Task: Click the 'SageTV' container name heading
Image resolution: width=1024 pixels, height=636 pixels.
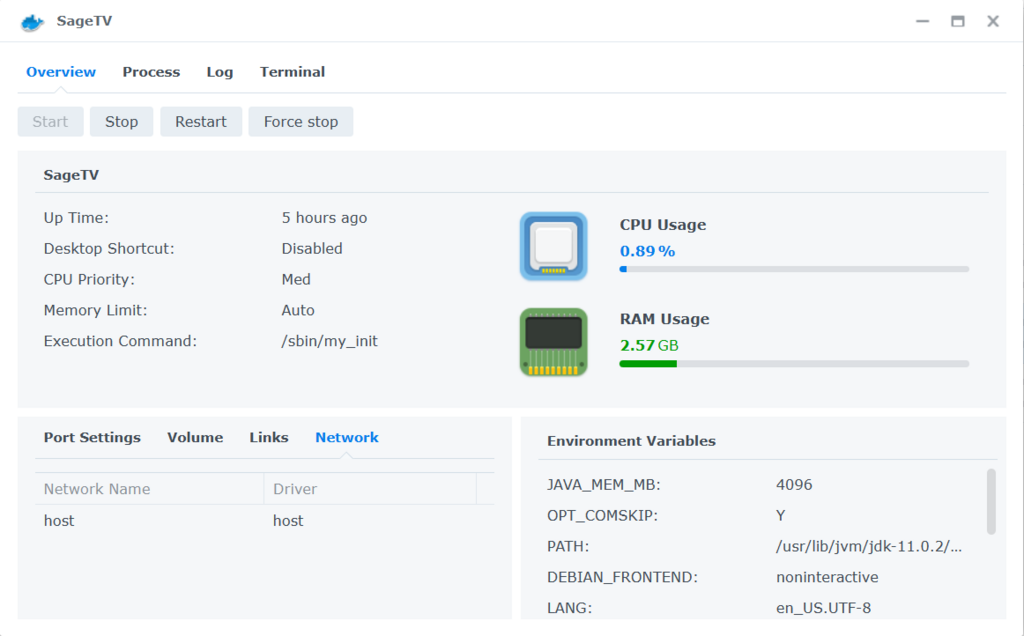Action: [71, 175]
